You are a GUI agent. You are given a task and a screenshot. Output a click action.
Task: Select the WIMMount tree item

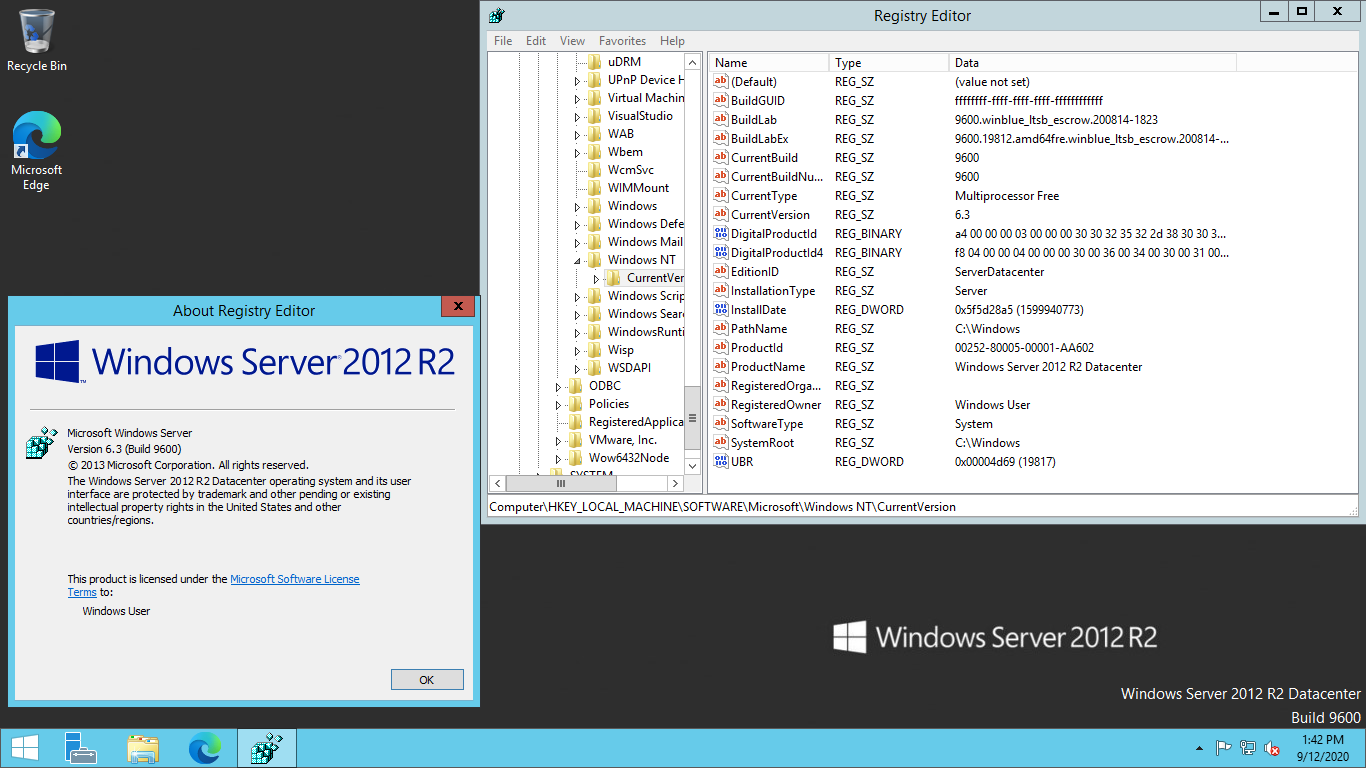(x=638, y=188)
